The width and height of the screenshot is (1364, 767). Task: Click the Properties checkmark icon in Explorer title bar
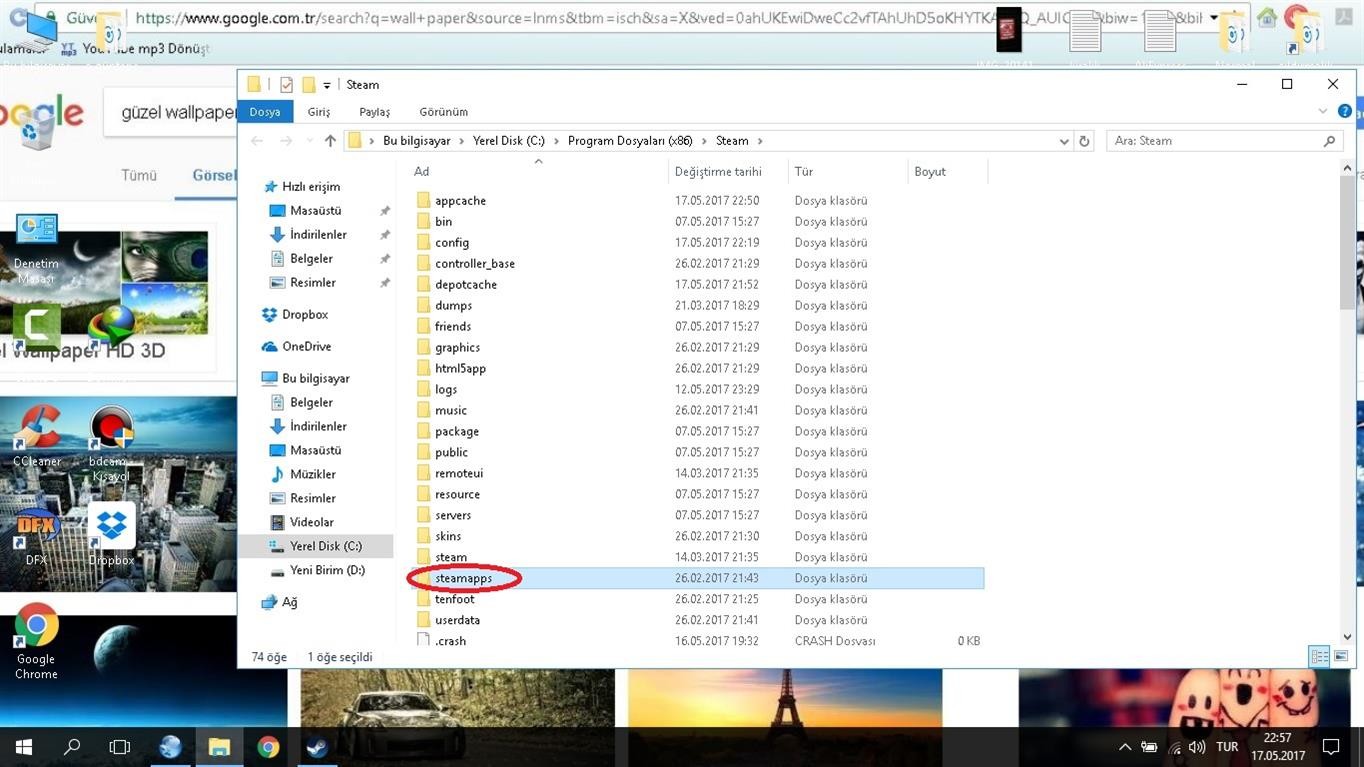[x=286, y=85]
